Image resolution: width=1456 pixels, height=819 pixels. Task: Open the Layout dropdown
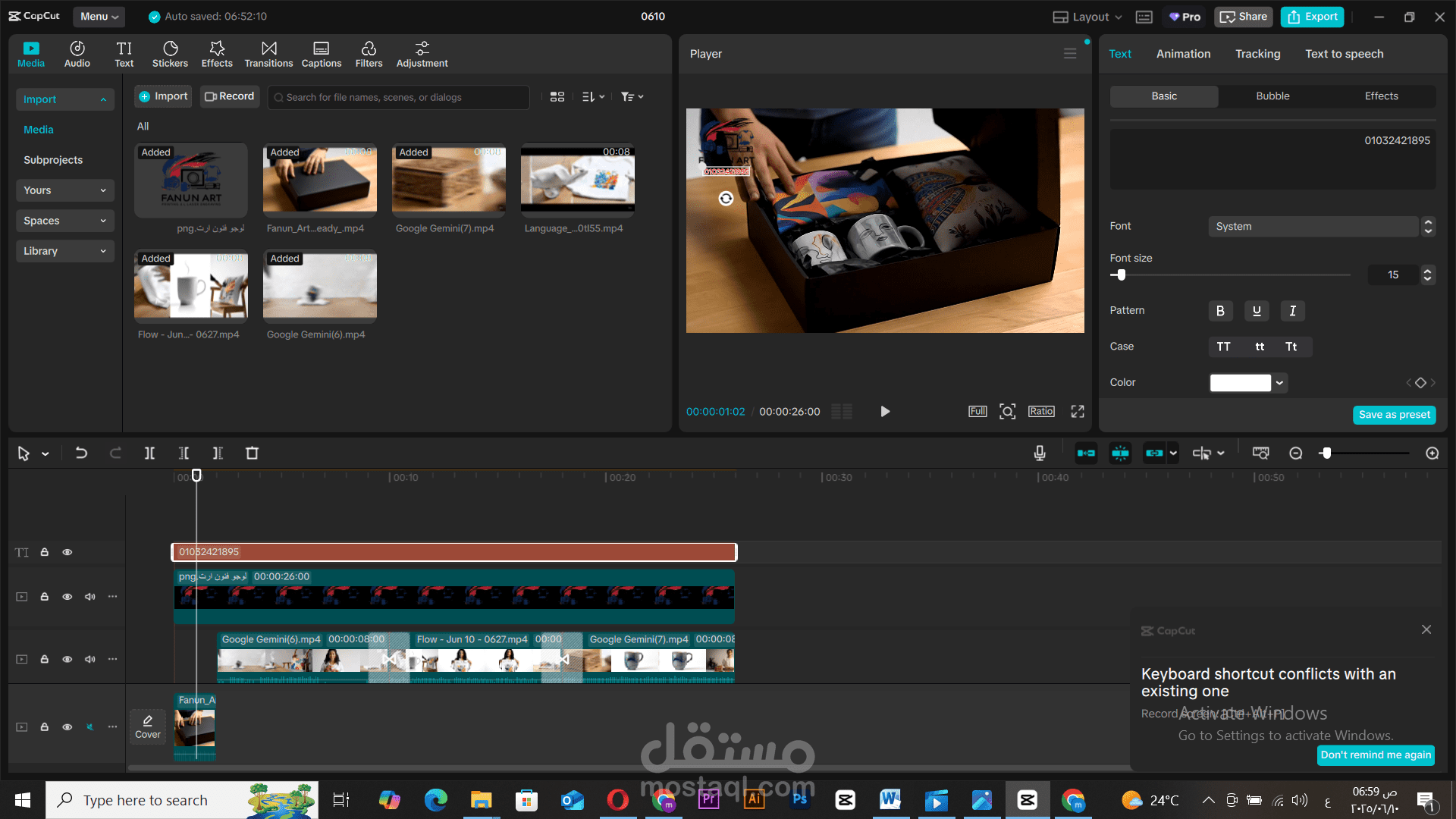[x=1087, y=17]
